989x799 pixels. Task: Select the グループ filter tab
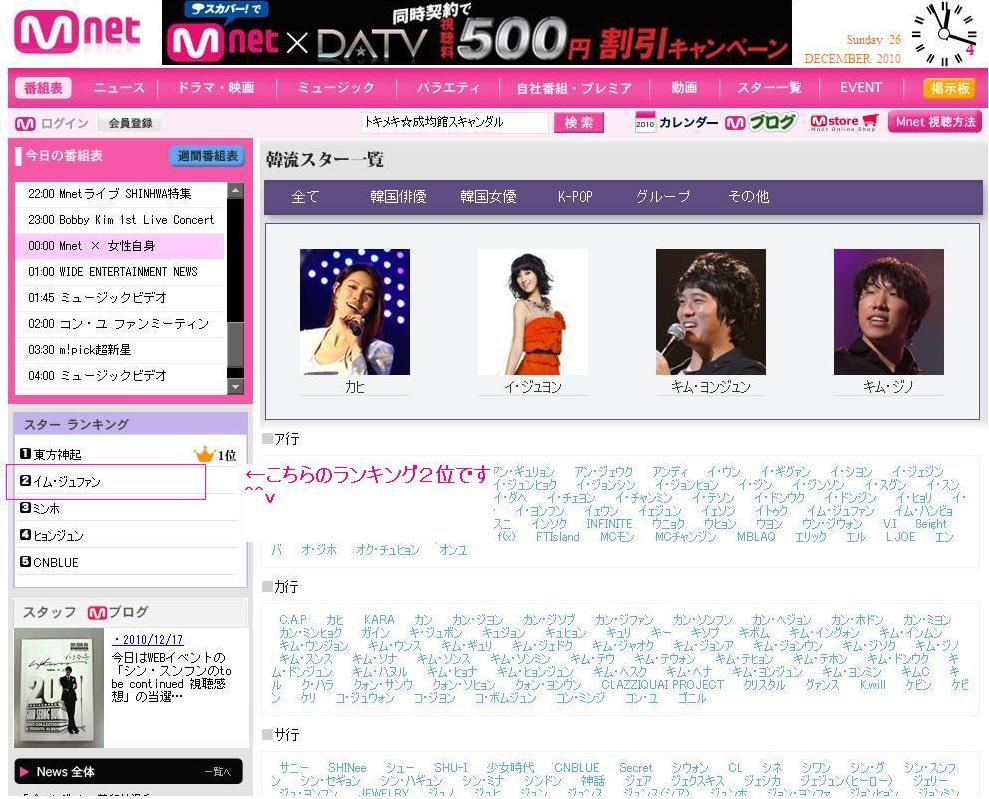click(662, 197)
